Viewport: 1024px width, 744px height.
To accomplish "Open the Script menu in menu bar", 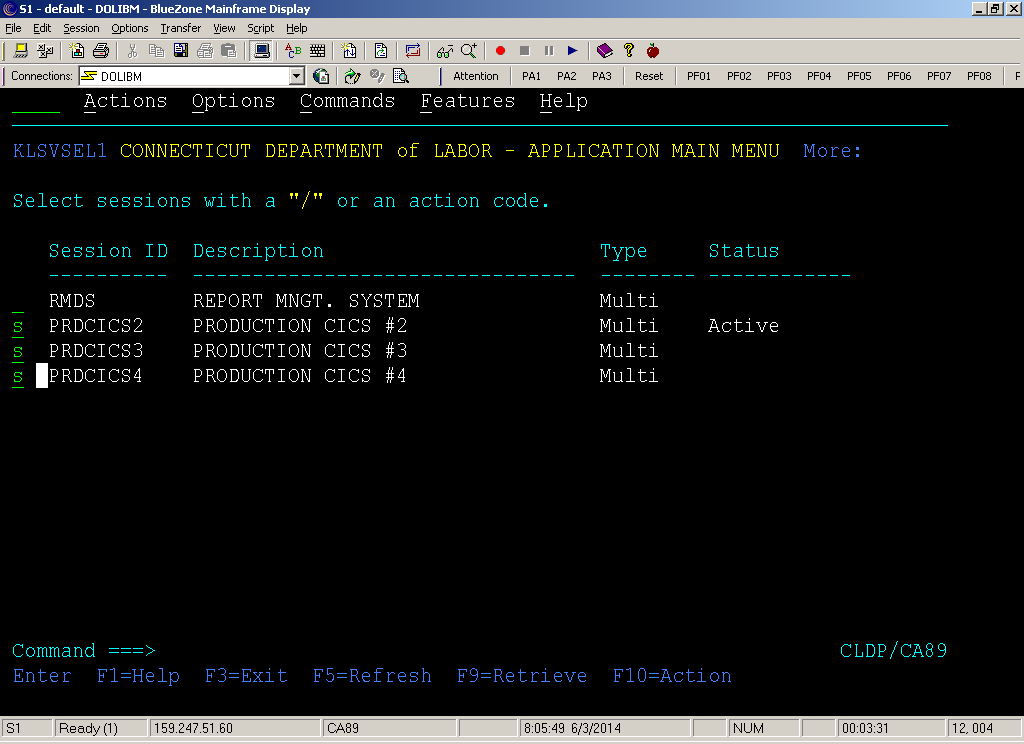I will (260, 28).
